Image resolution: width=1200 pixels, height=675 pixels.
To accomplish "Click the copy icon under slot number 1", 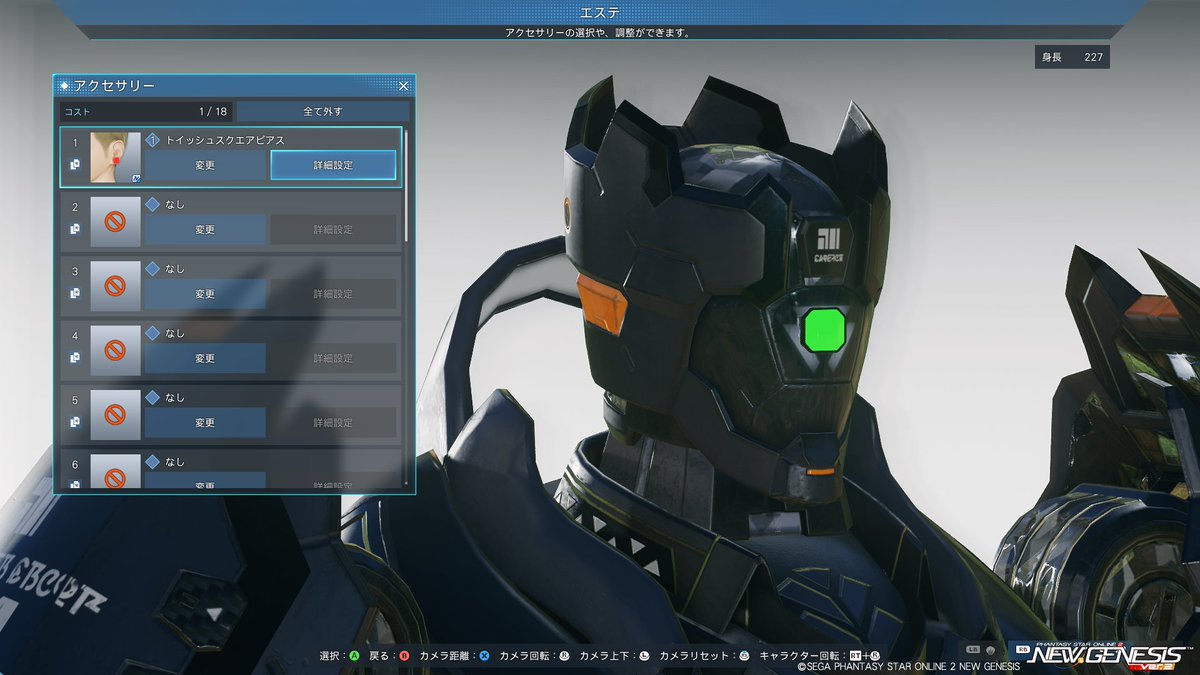I will click(75, 165).
